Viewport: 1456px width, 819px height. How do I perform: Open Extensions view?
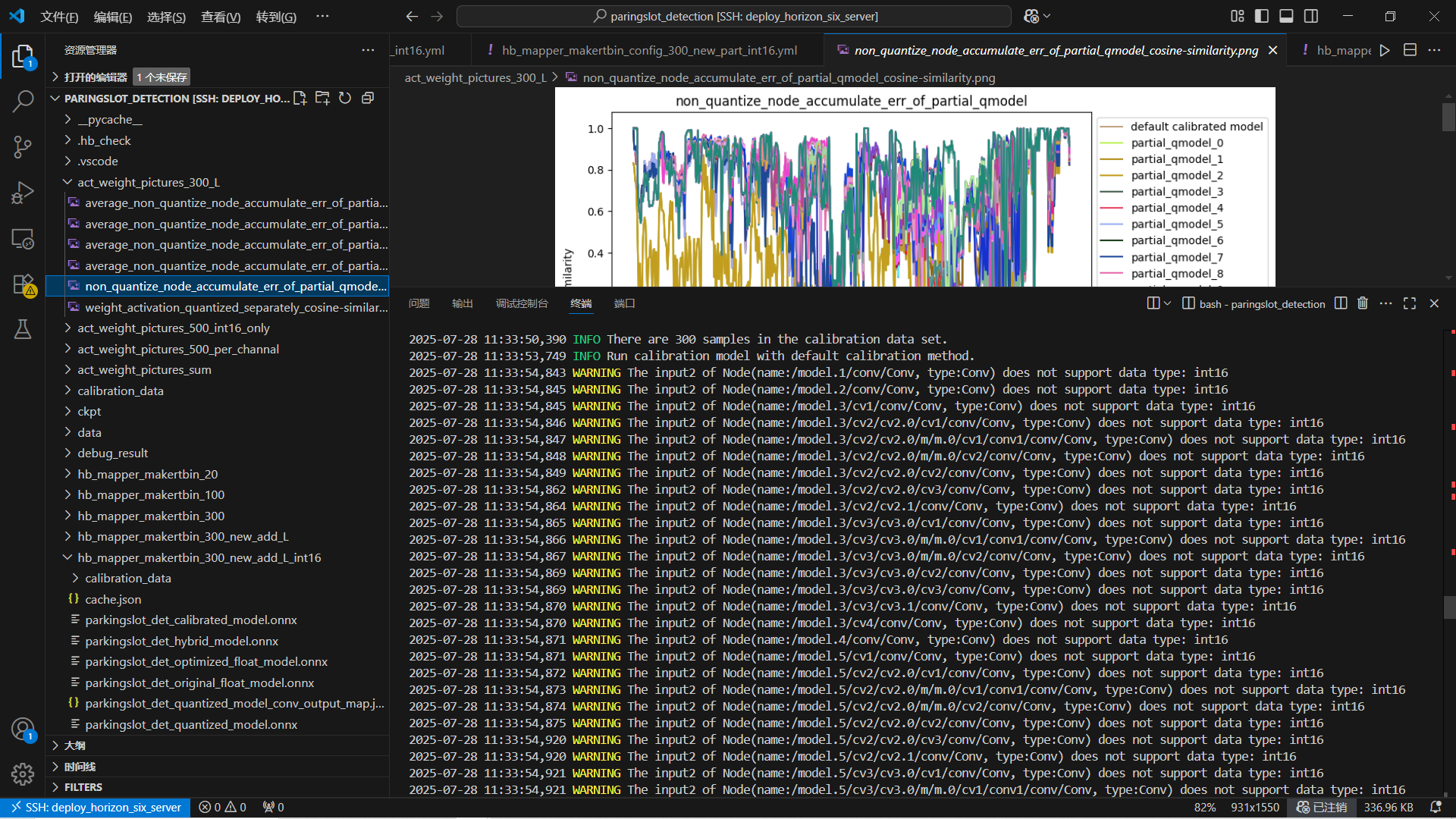click(23, 284)
